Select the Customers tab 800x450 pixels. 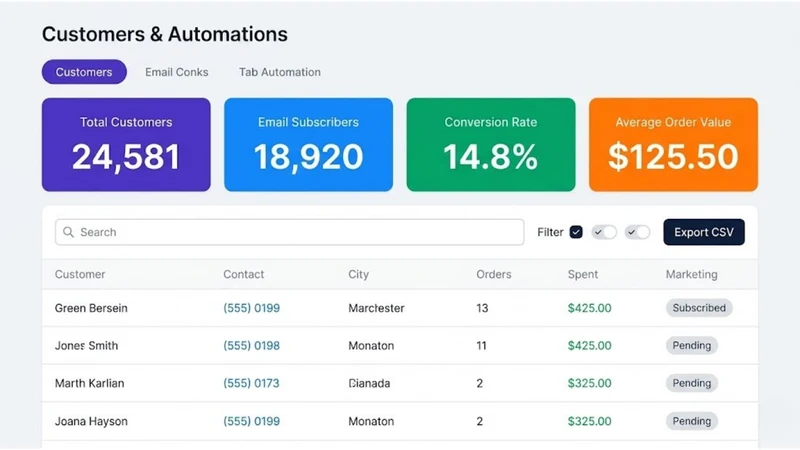pos(84,72)
